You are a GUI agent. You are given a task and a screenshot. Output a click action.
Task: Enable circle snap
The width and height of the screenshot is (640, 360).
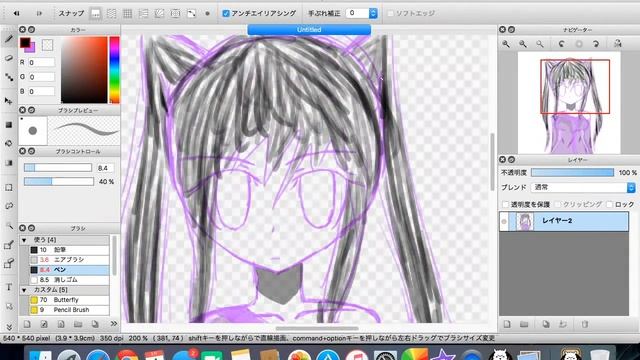[175, 13]
